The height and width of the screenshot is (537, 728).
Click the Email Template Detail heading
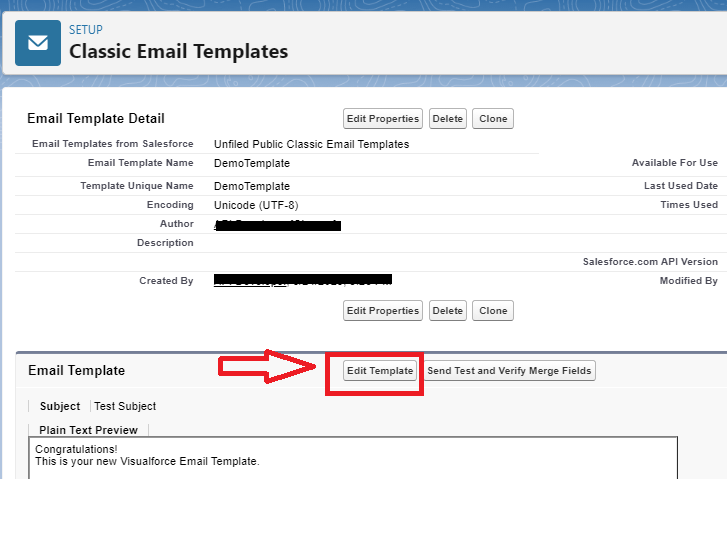pos(96,118)
